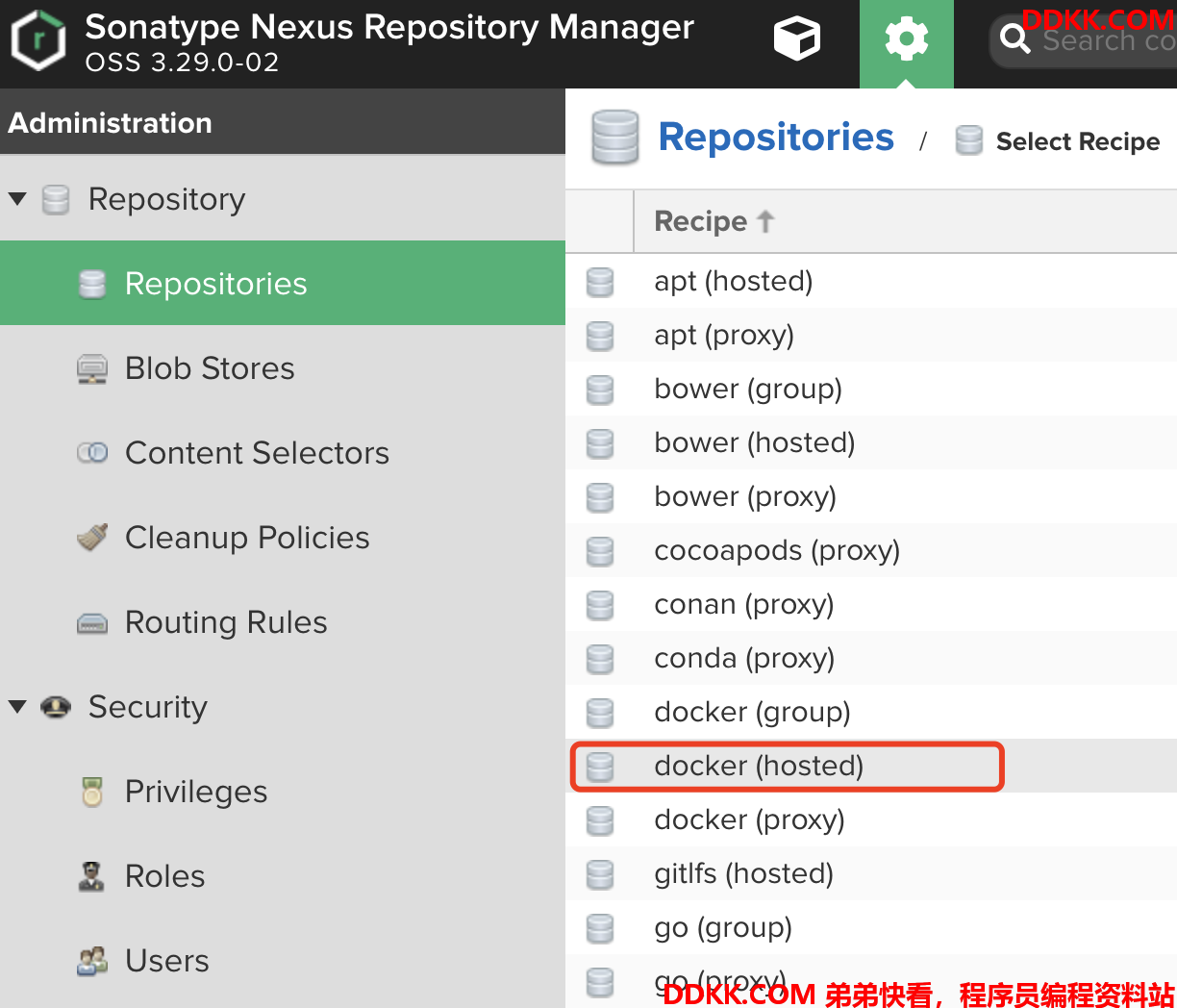This screenshot has width=1177, height=1008.
Task: Click the Select Recipe breadcrumb icon
Action: pyautogui.click(x=969, y=140)
